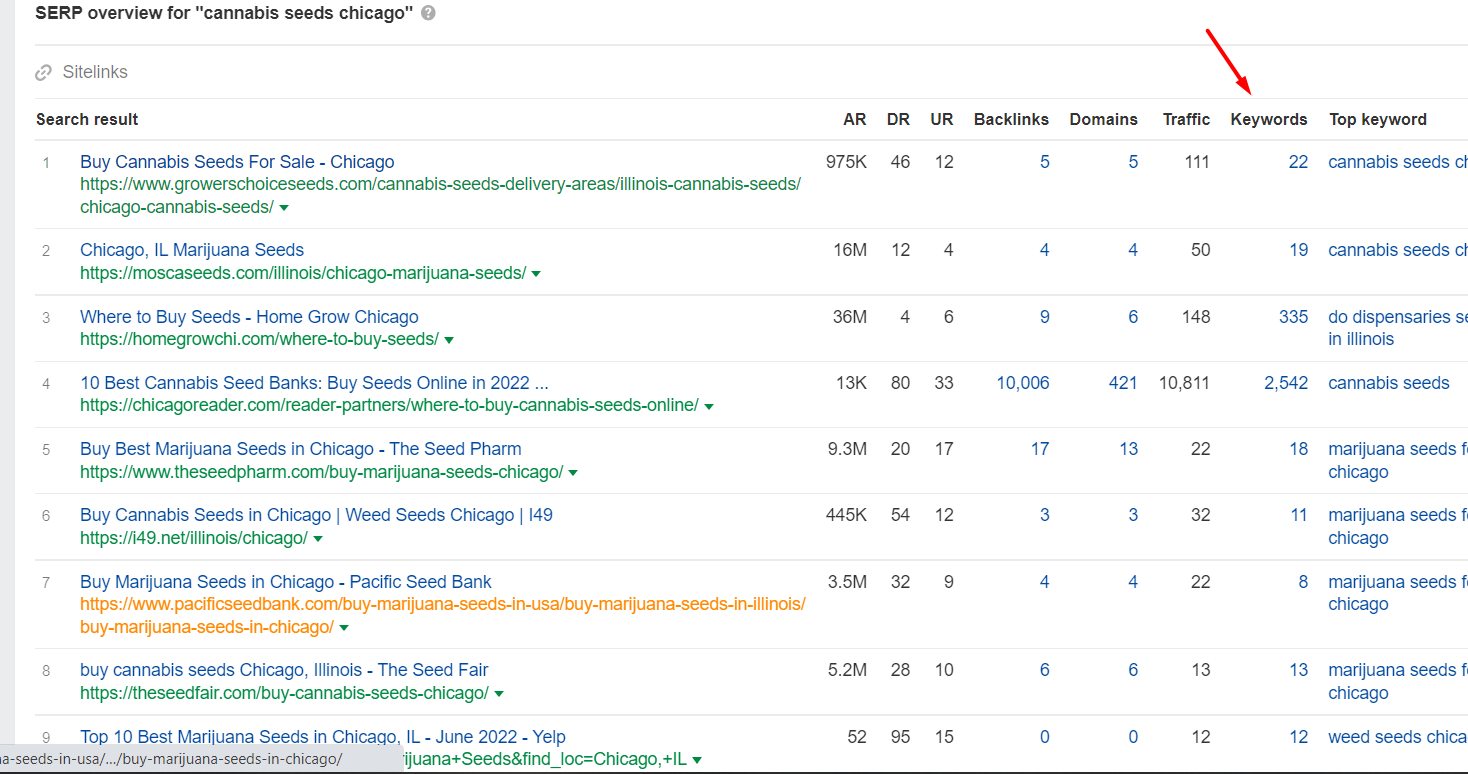Click the UR column header
This screenshot has height=774, width=1468.
click(941, 119)
